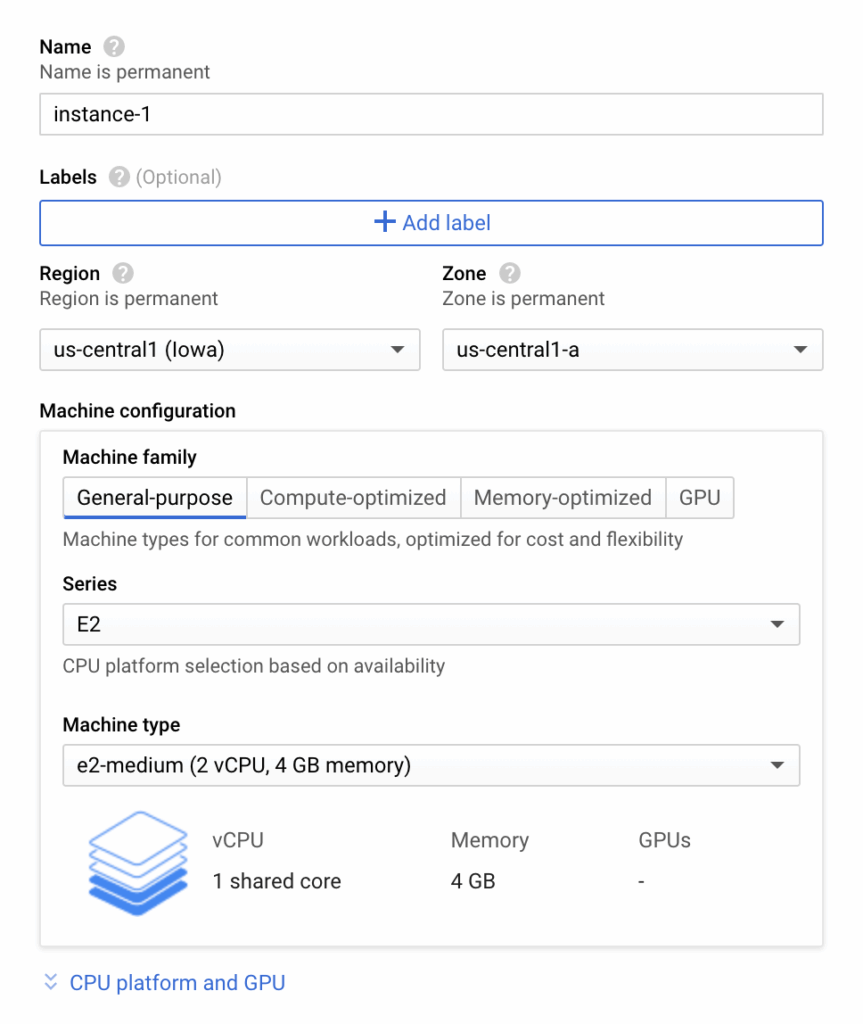863x1024 pixels.
Task: Select the Memory-optimized machine family
Action: click(562, 497)
